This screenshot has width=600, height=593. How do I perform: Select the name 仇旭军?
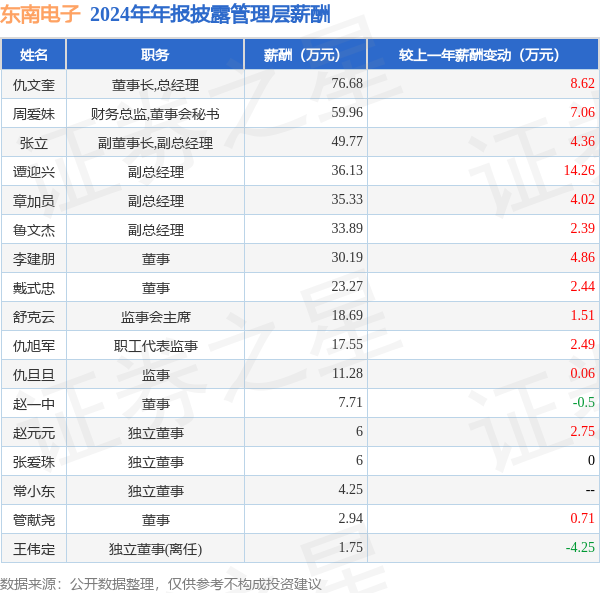[x=34, y=346]
